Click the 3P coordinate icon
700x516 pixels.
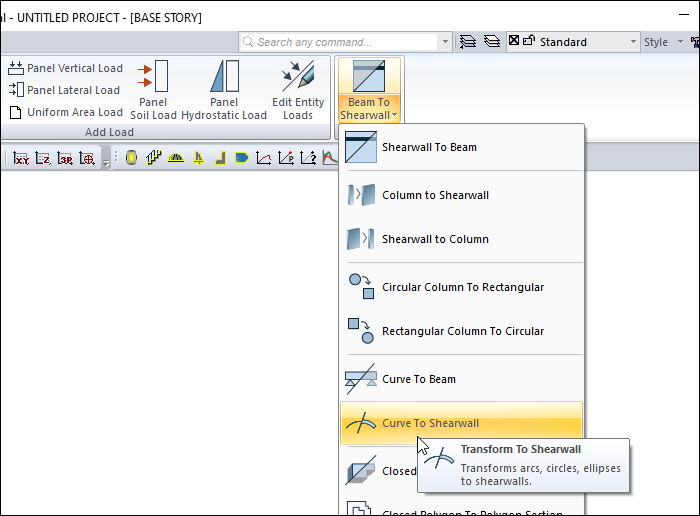pyautogui.click(x=65, y=158)
